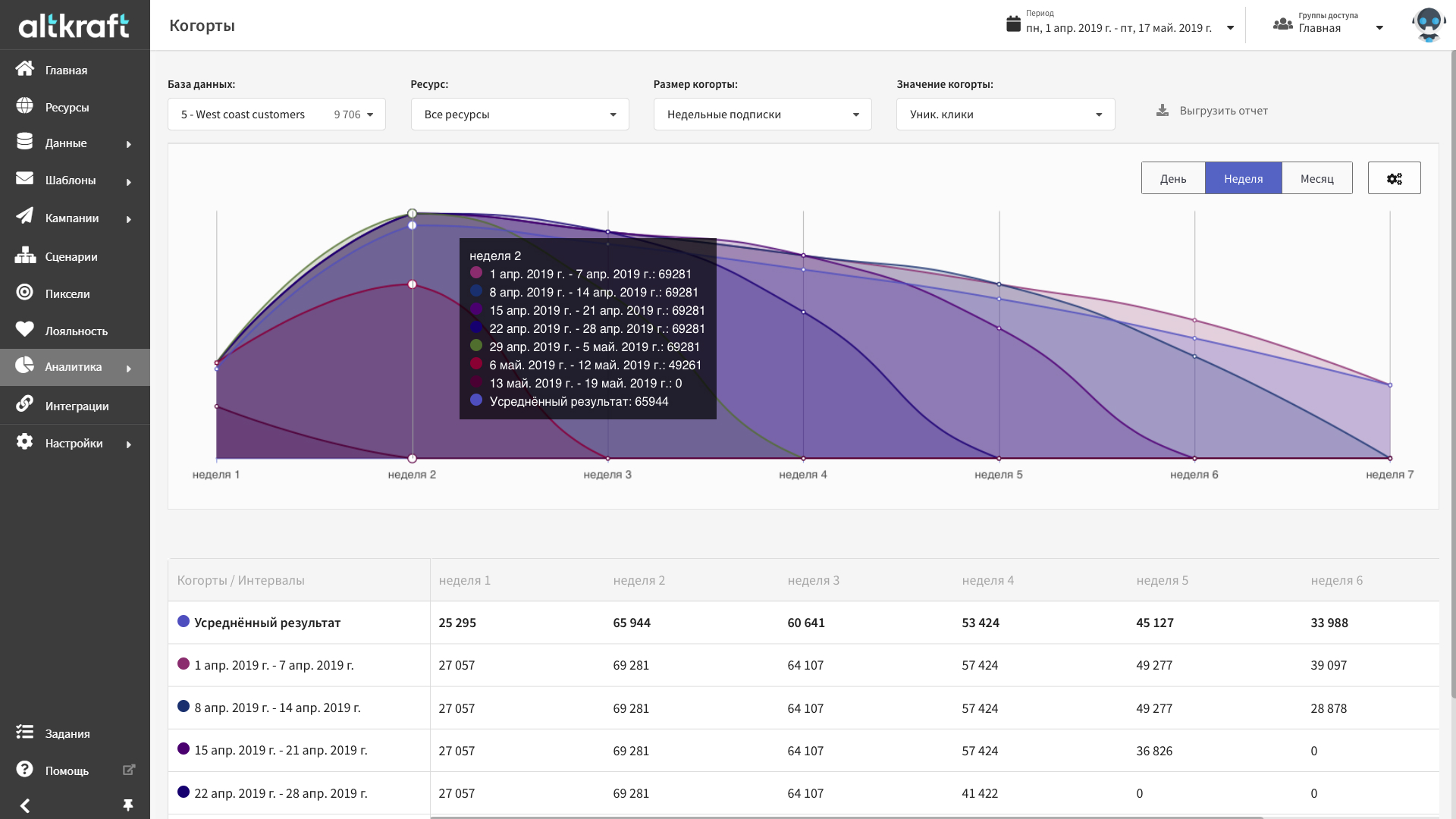
Task: Expand the Настройки submenu arrow
Action: (129, 444)
